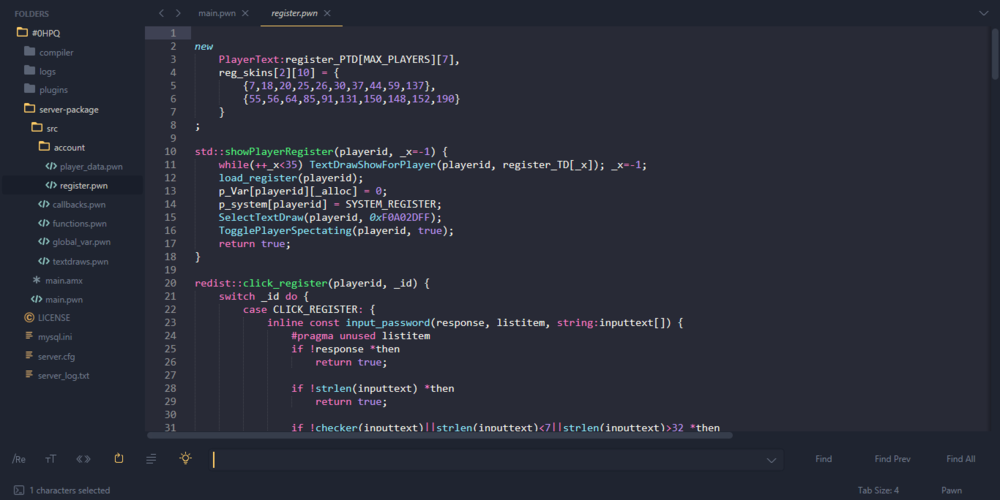1000x500 pixels.
Task: Open tab list dropdown at top right
Action: 983,13
